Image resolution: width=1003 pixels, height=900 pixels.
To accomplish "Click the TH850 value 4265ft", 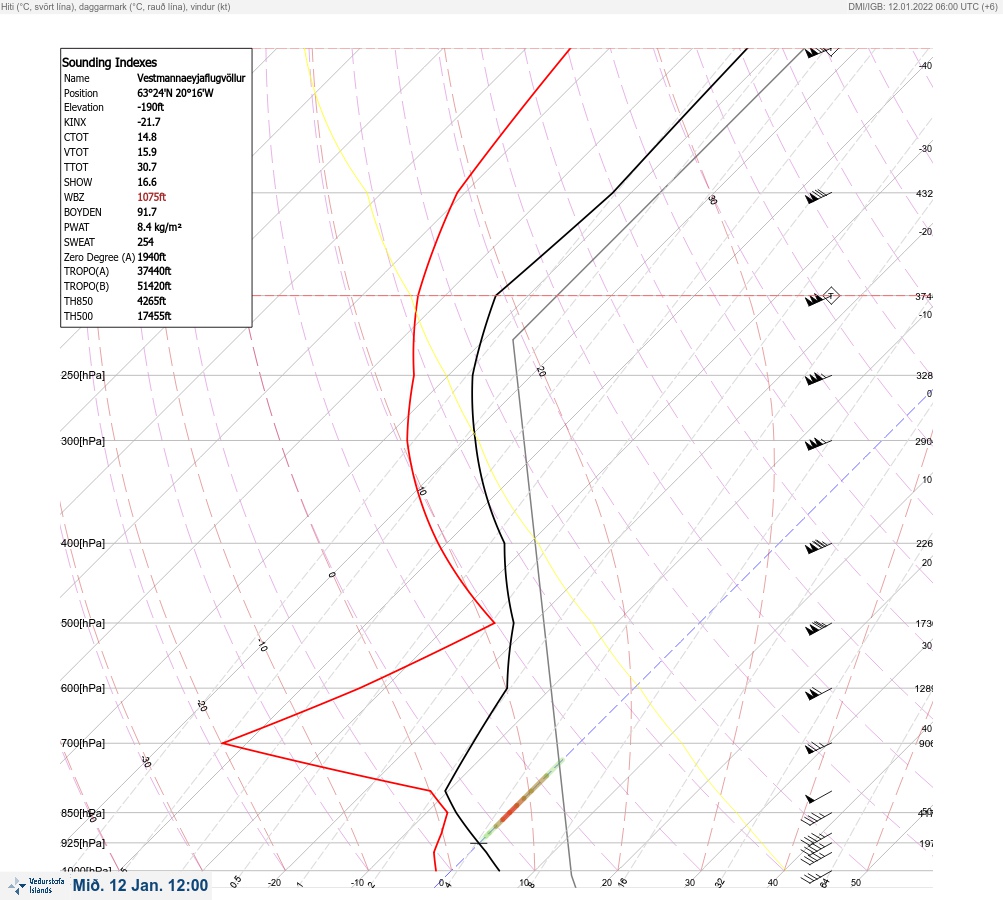I will [x=152, y=301].
